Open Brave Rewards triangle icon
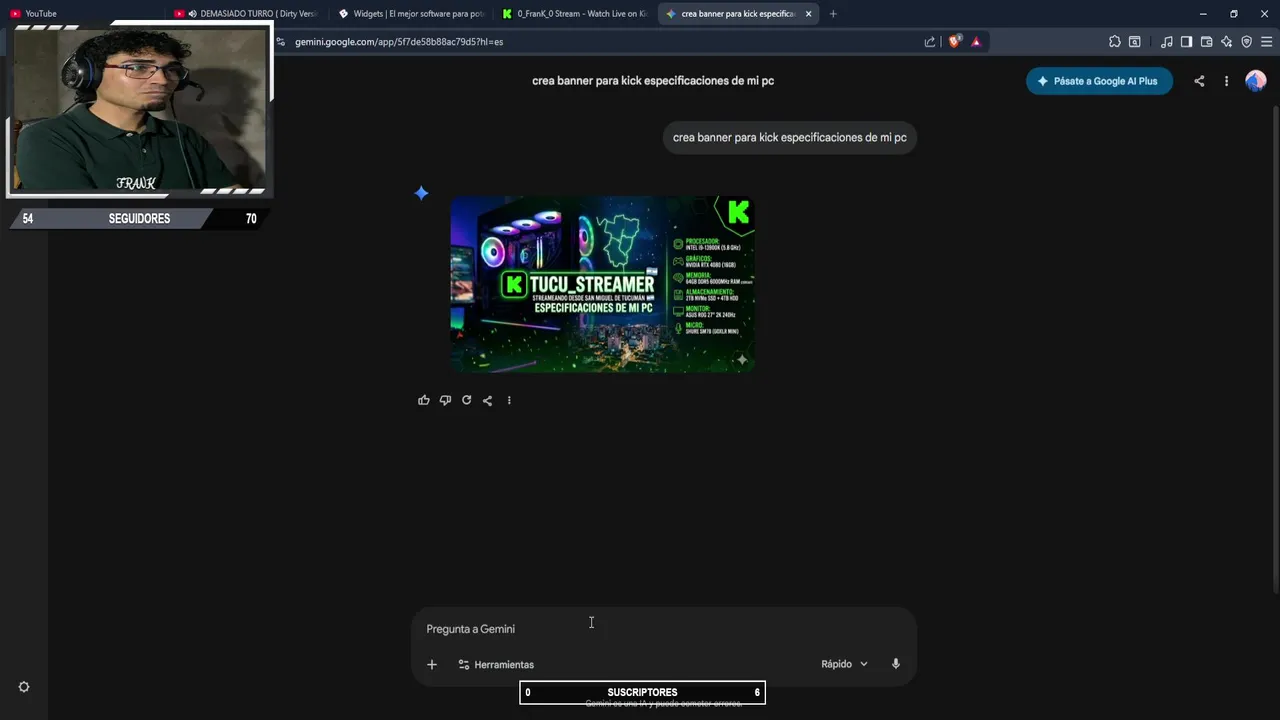Viewport: 1280px width, 720px height. point(976,42)
